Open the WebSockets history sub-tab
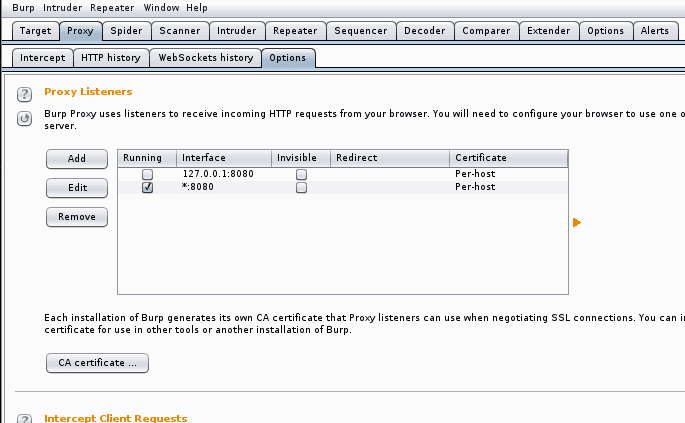Viewport: 685px width, 423px height. (x=206, y=58)
